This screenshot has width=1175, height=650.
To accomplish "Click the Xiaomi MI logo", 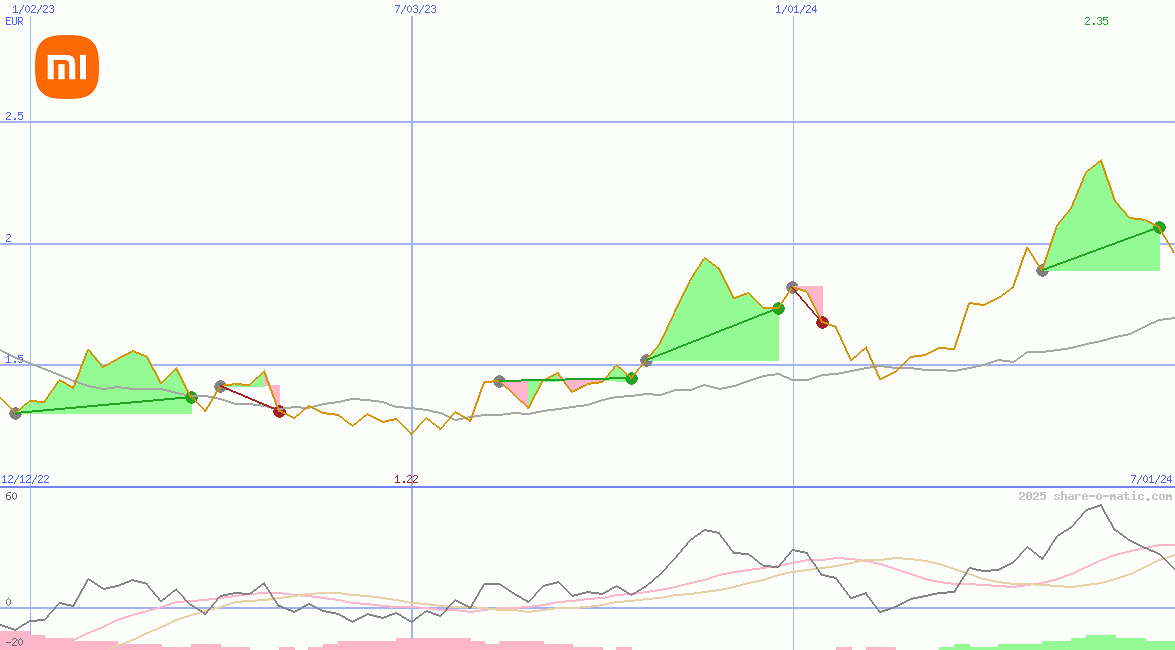I will pyautogui.click(x=66, y=65).
